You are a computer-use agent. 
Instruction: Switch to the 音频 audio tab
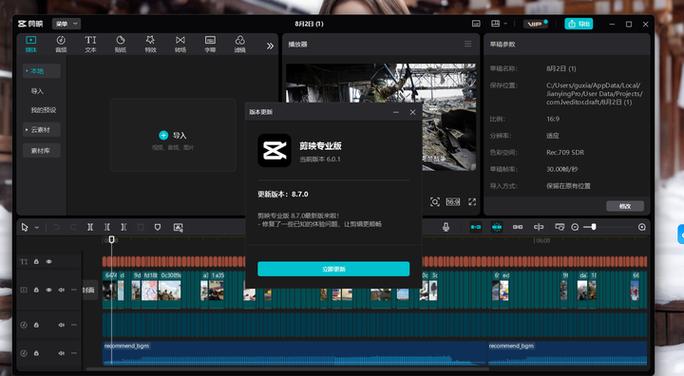(61, 44)
